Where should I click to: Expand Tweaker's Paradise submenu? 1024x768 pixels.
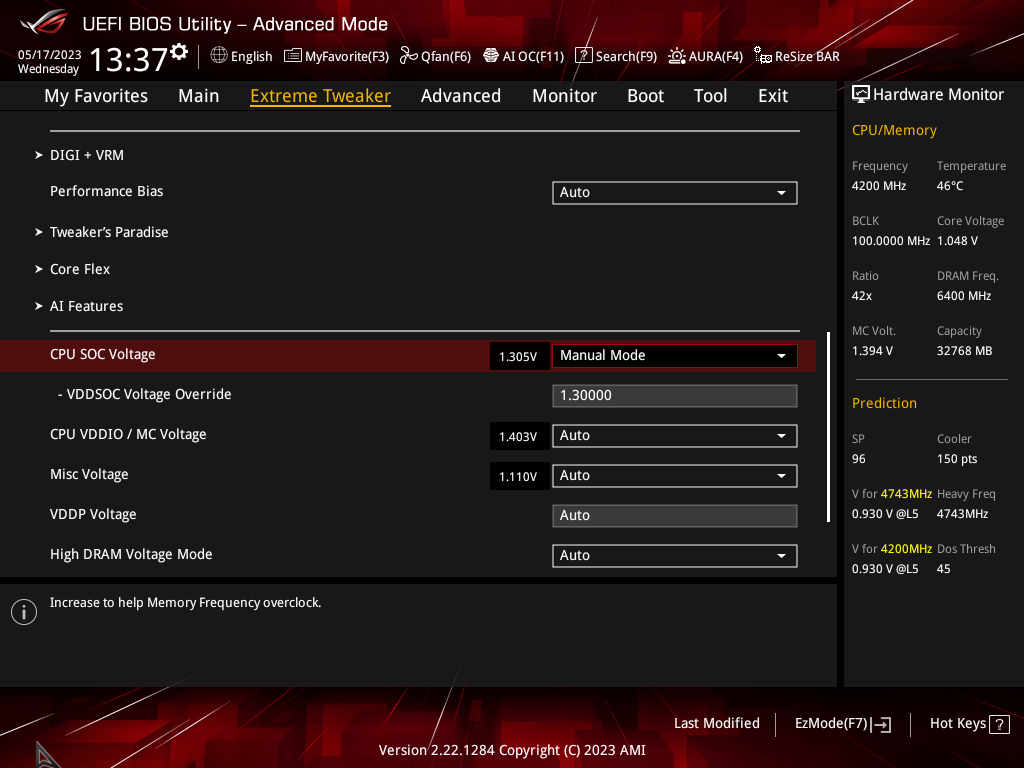[109, 232]
